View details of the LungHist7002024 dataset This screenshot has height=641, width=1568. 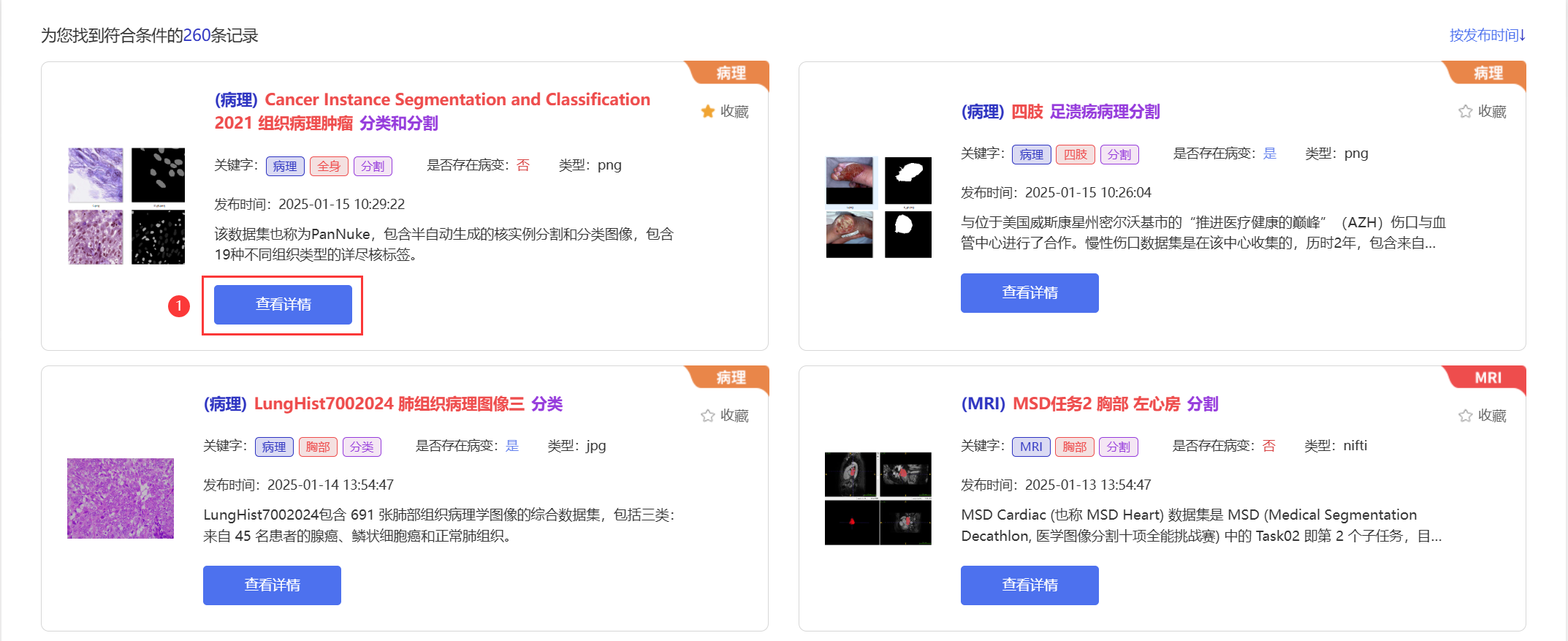coord(272,585)
